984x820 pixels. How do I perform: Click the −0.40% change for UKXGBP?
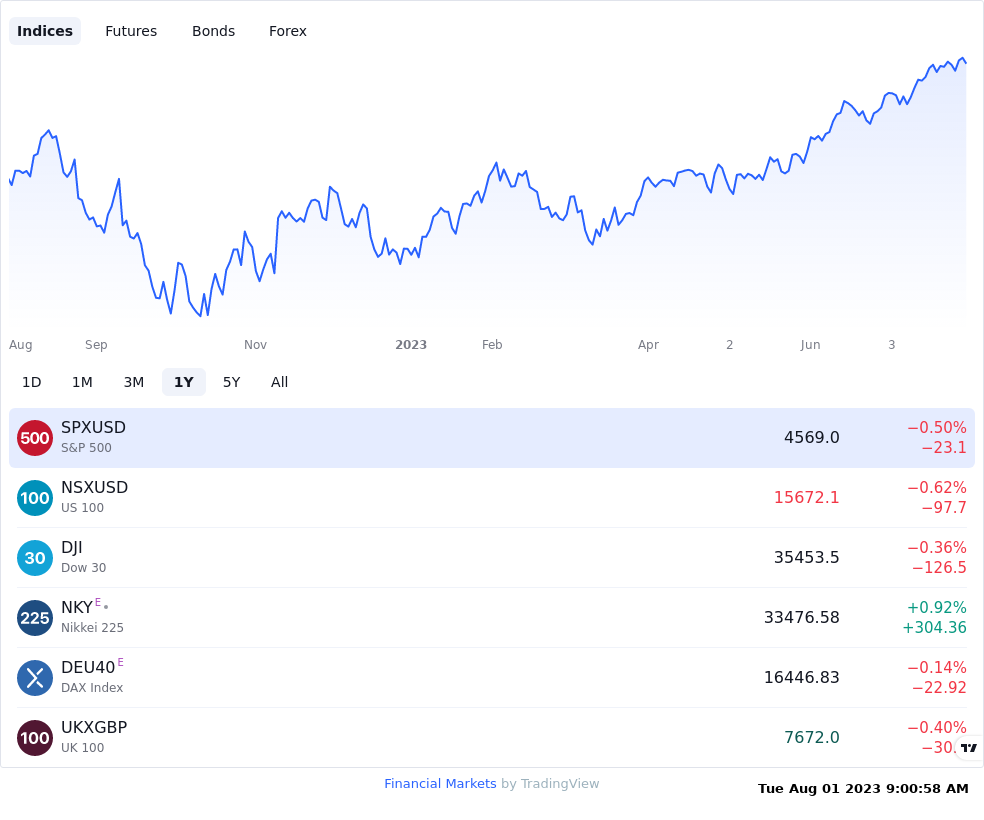(x=937, y=727)
